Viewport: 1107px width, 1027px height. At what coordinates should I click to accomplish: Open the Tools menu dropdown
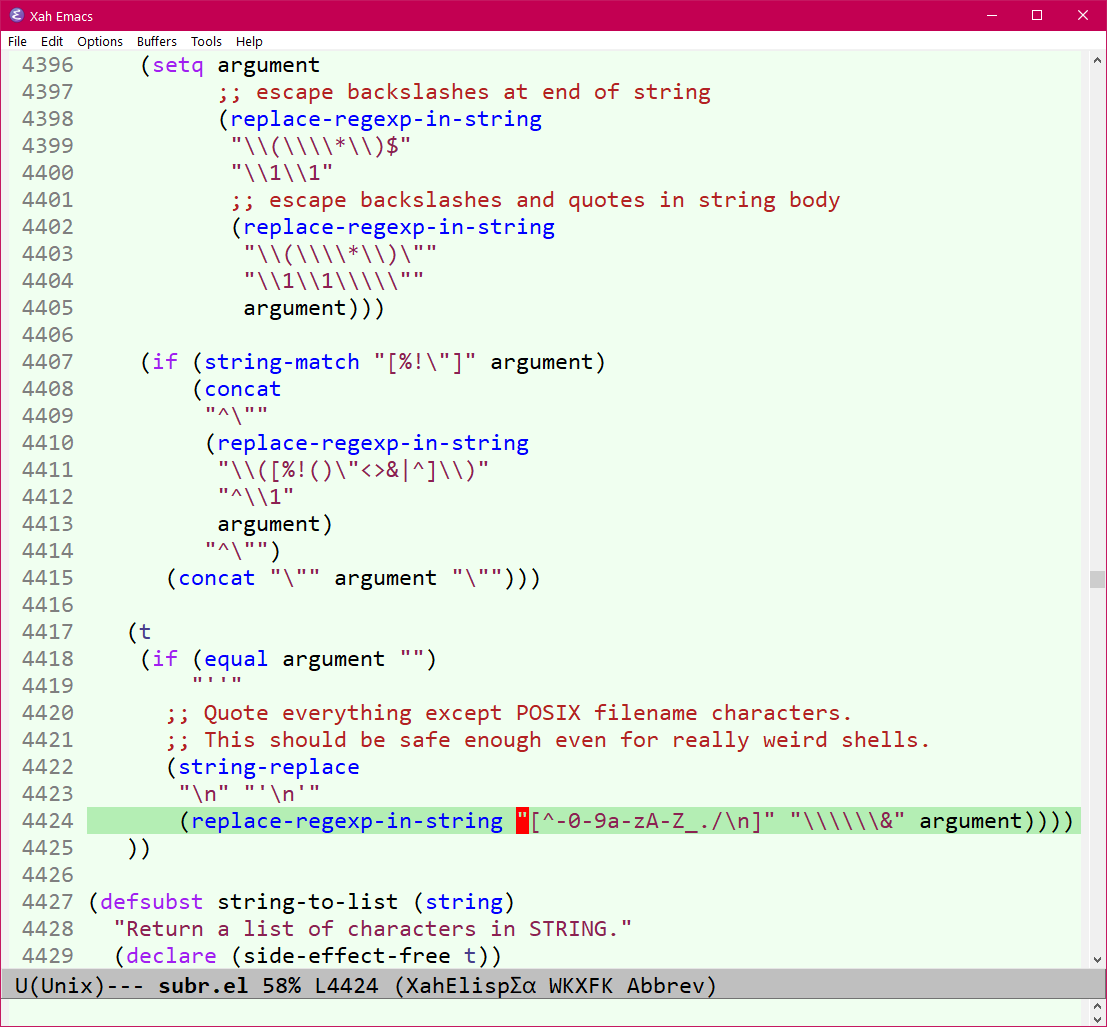[206, 41]
